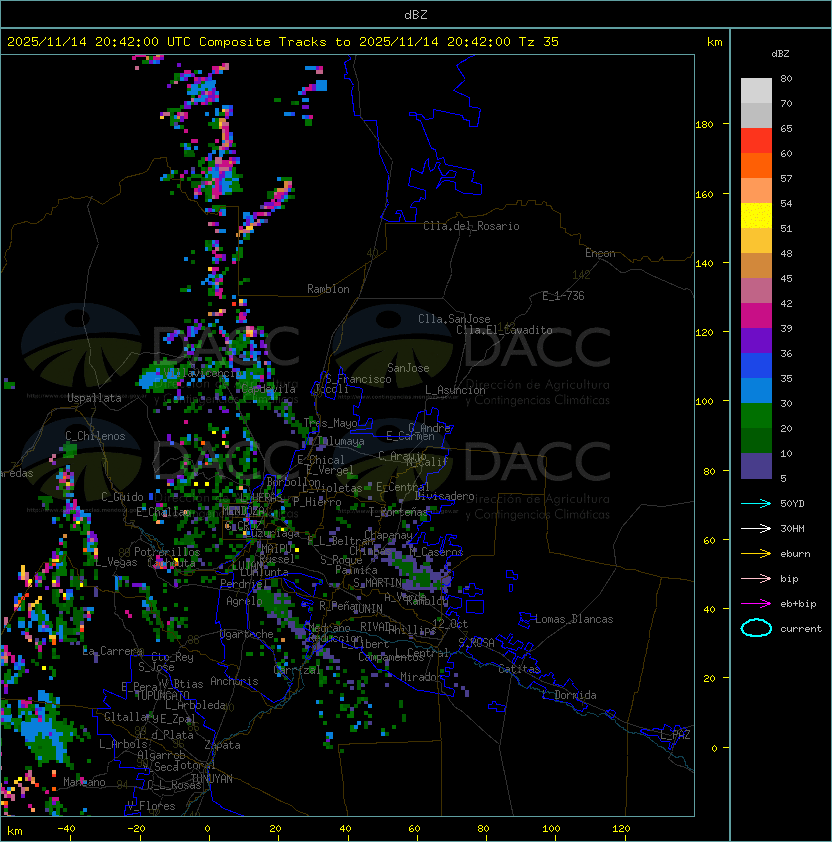Click the 'Mirador' map label
832x842 pixels.
click(422, 677)
